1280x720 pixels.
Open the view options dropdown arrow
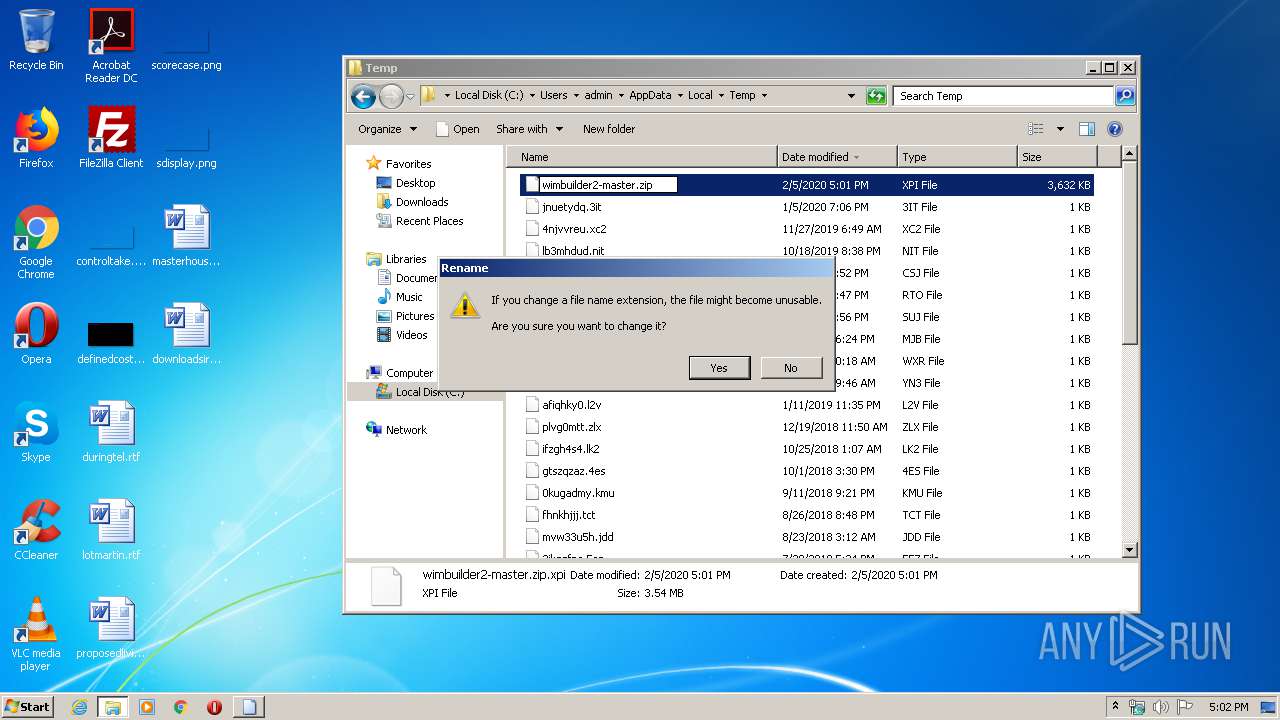point(1060,129)
